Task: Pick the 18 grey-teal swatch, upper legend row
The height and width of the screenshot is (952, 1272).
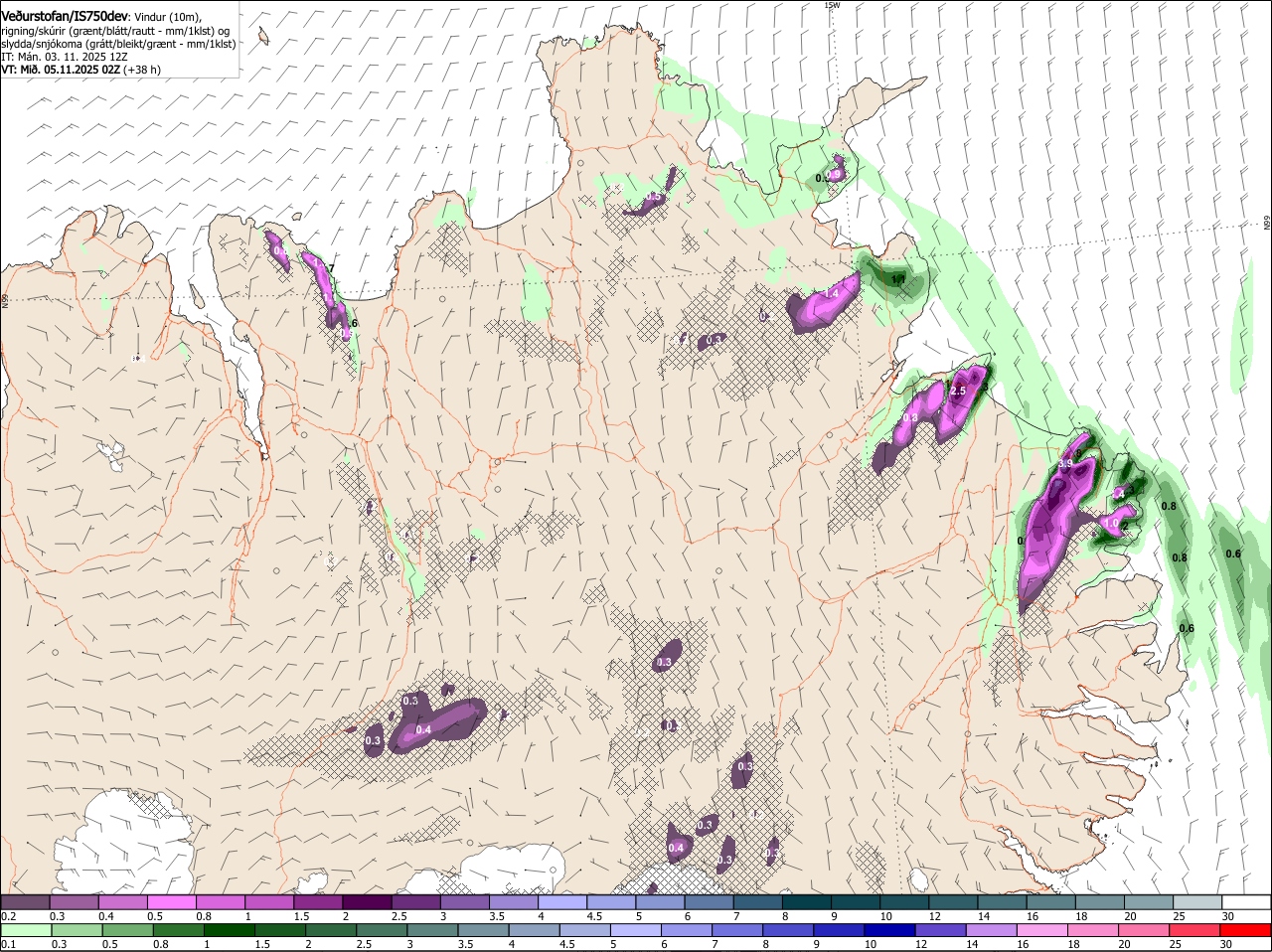Action: [x=1100, y=901]
